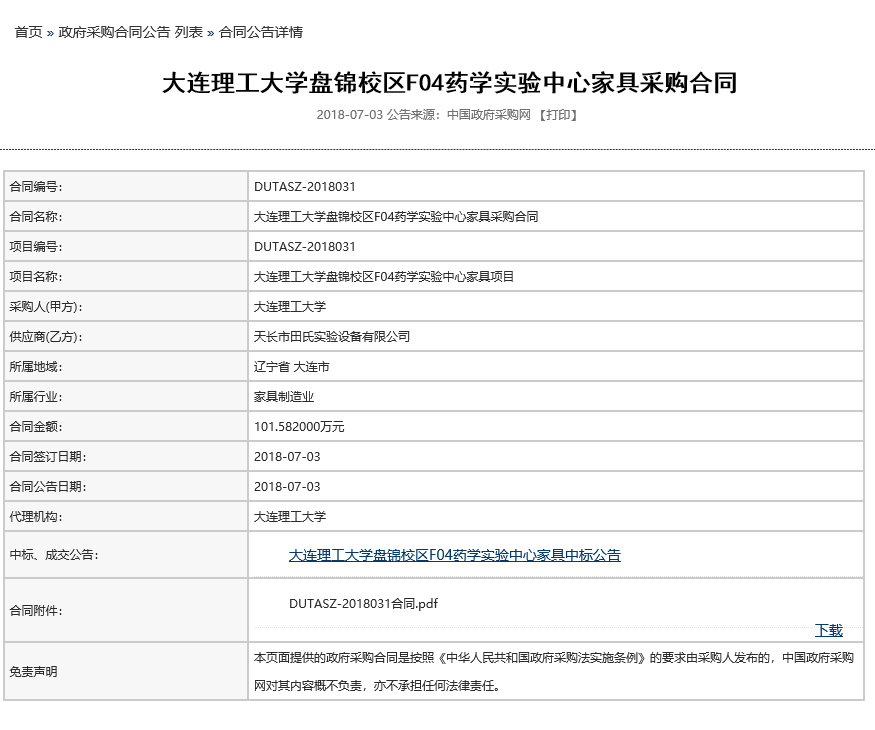Click industry value 家具制造业
Viewport: 875px width, 730px height.
point(284,397)
